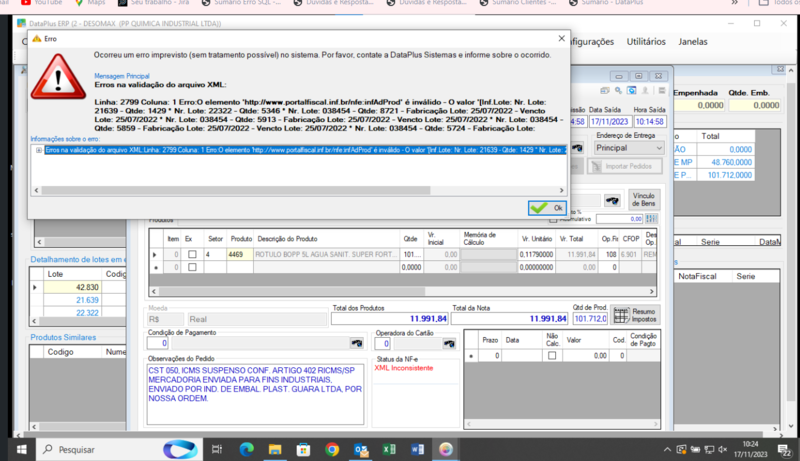This screenshot has width=800, height=461.
Task: Open Microsoft Store from taskbar
Action: pos(304,449)
